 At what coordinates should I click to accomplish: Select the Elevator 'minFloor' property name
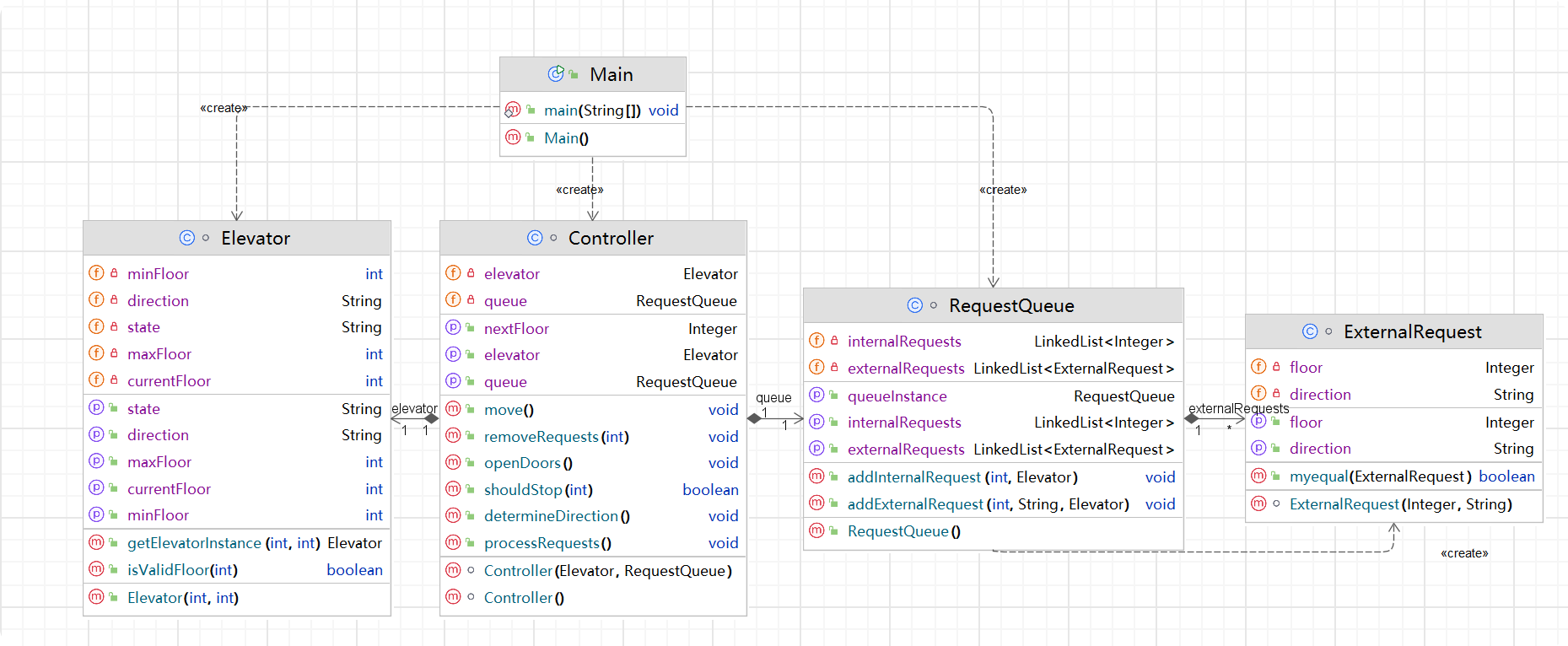[158, 515]
